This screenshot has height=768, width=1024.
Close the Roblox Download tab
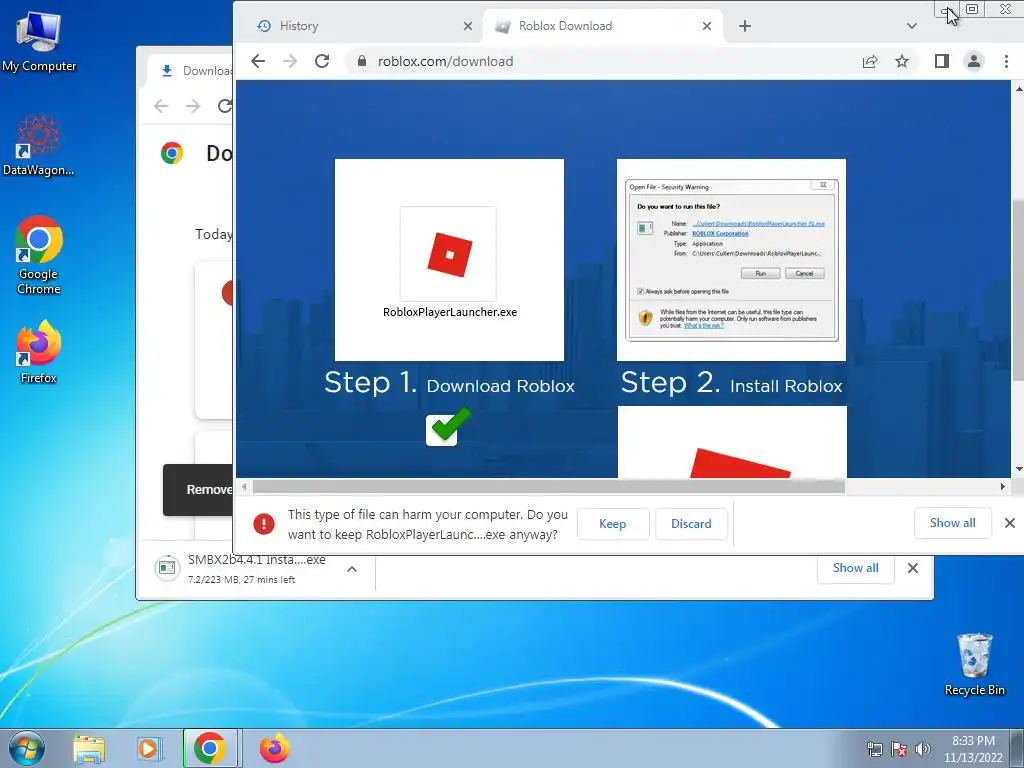coord(707,26)
